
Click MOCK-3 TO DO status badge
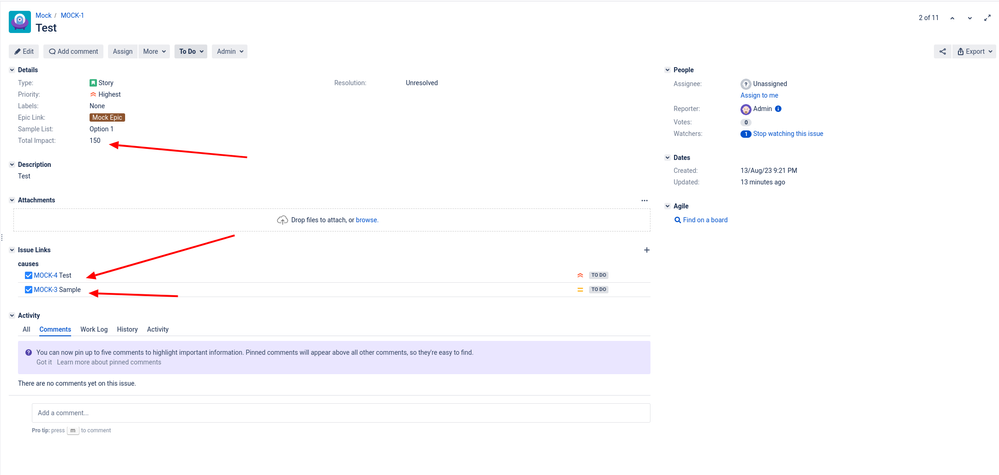pyautogui.click(x=598, y=290)
